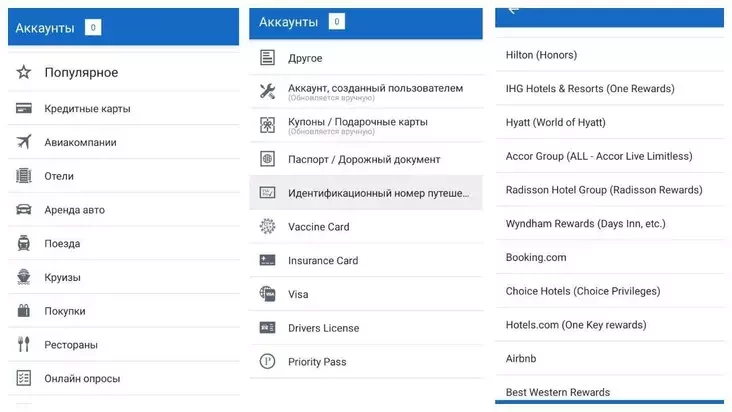
Task: Tap the Insurance Card icon
Action: 267,260
